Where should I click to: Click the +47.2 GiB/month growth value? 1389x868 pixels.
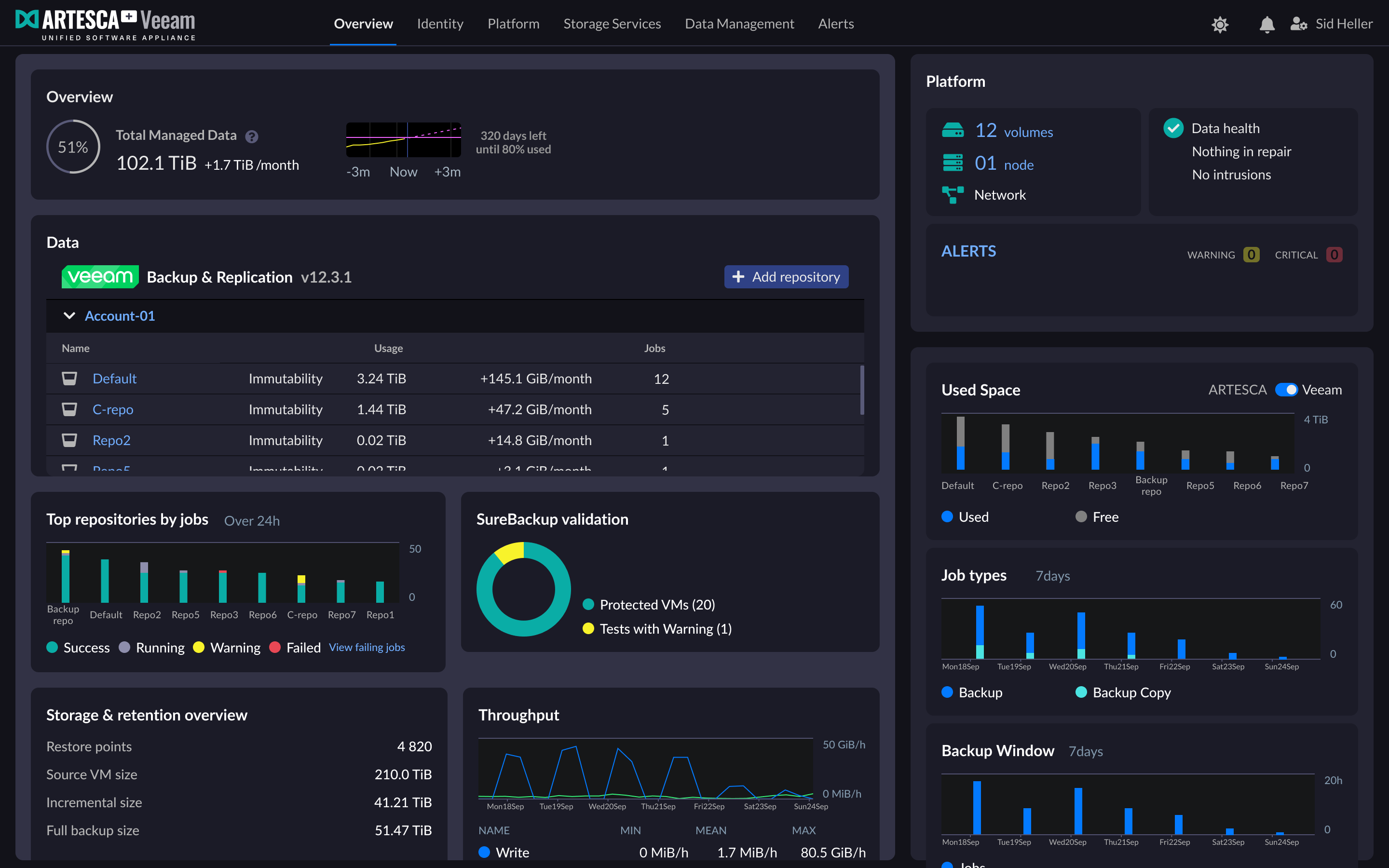tap(540, 409)
